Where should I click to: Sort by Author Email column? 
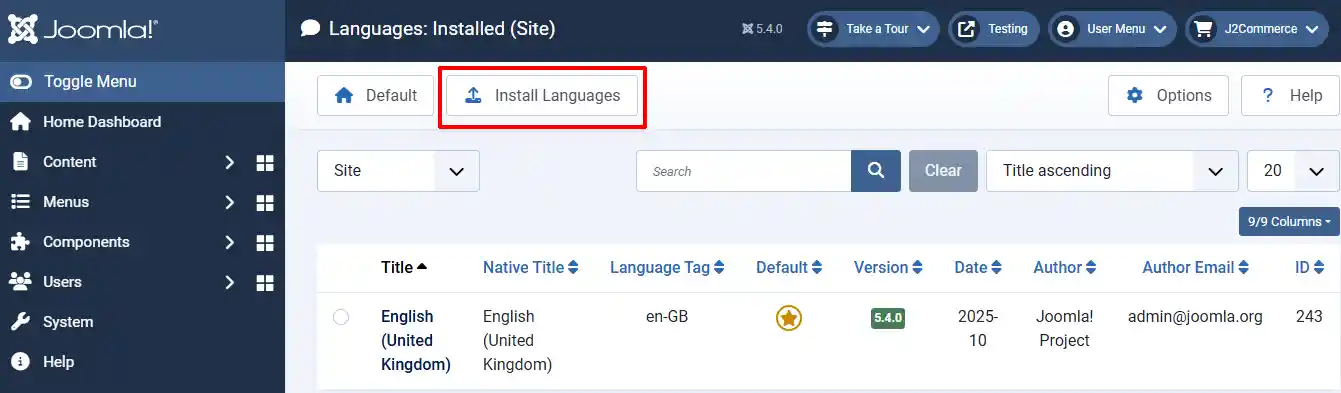click(x=1196, y=268)
